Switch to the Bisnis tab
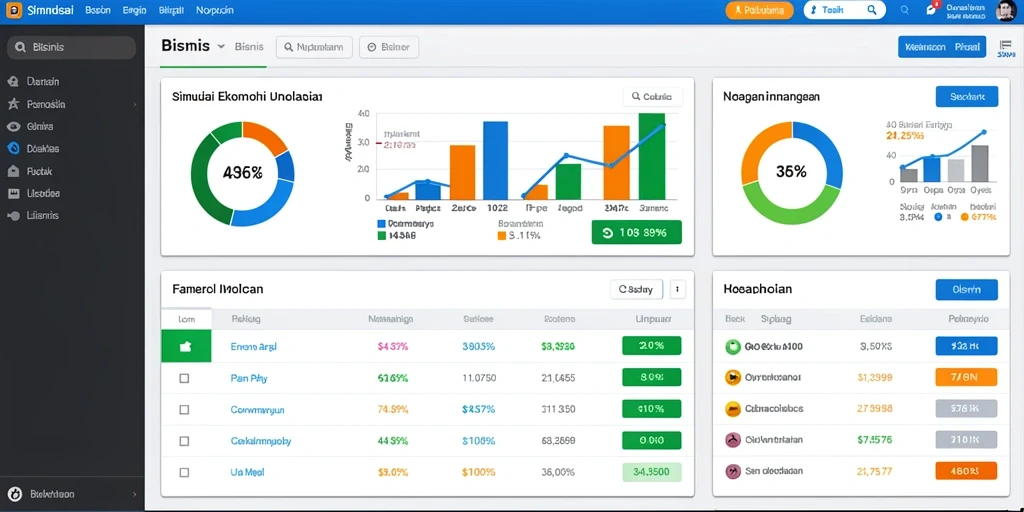 pyautogui.click(x=249, y=47)
